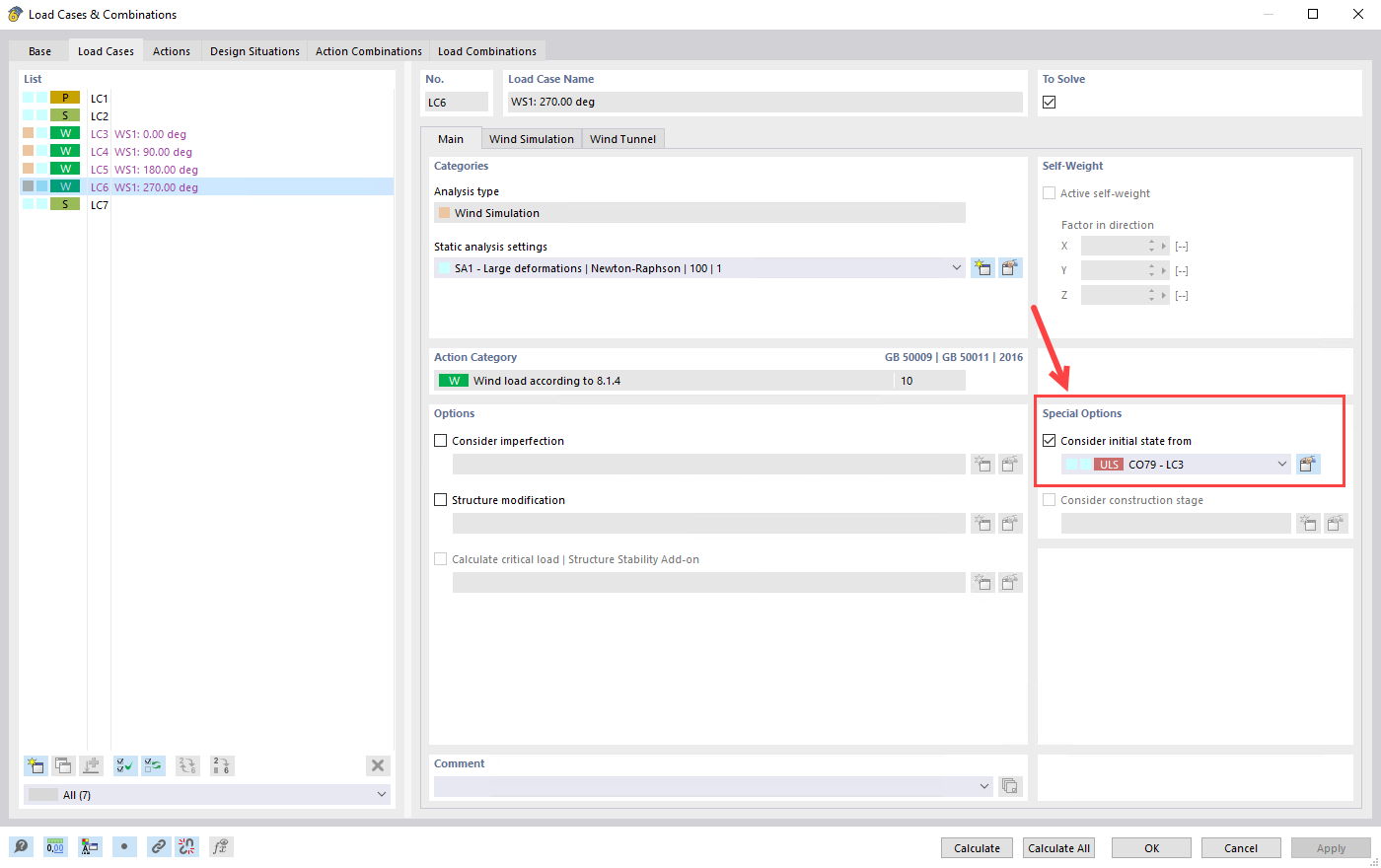Click new construction stage icon
The height and width of the screenshot is (868, 1381).
tap(1308, 524)
